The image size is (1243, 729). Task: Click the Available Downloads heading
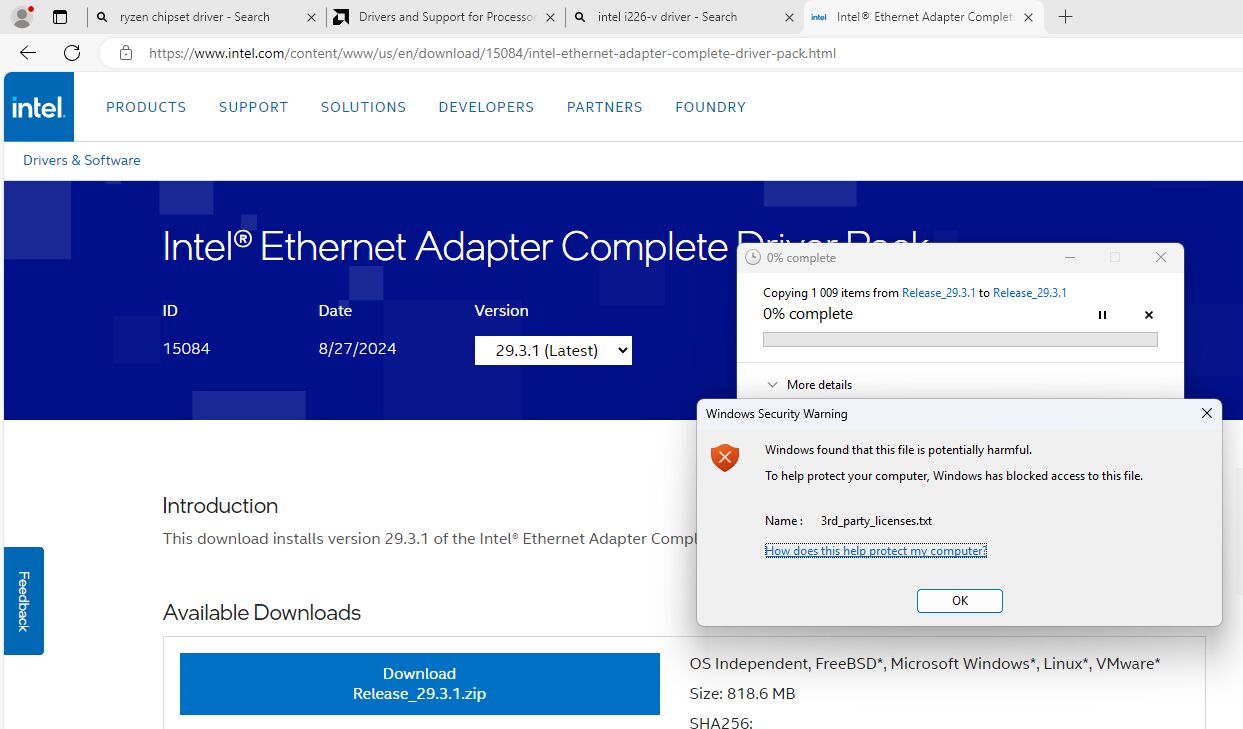[x=262, y=613]
